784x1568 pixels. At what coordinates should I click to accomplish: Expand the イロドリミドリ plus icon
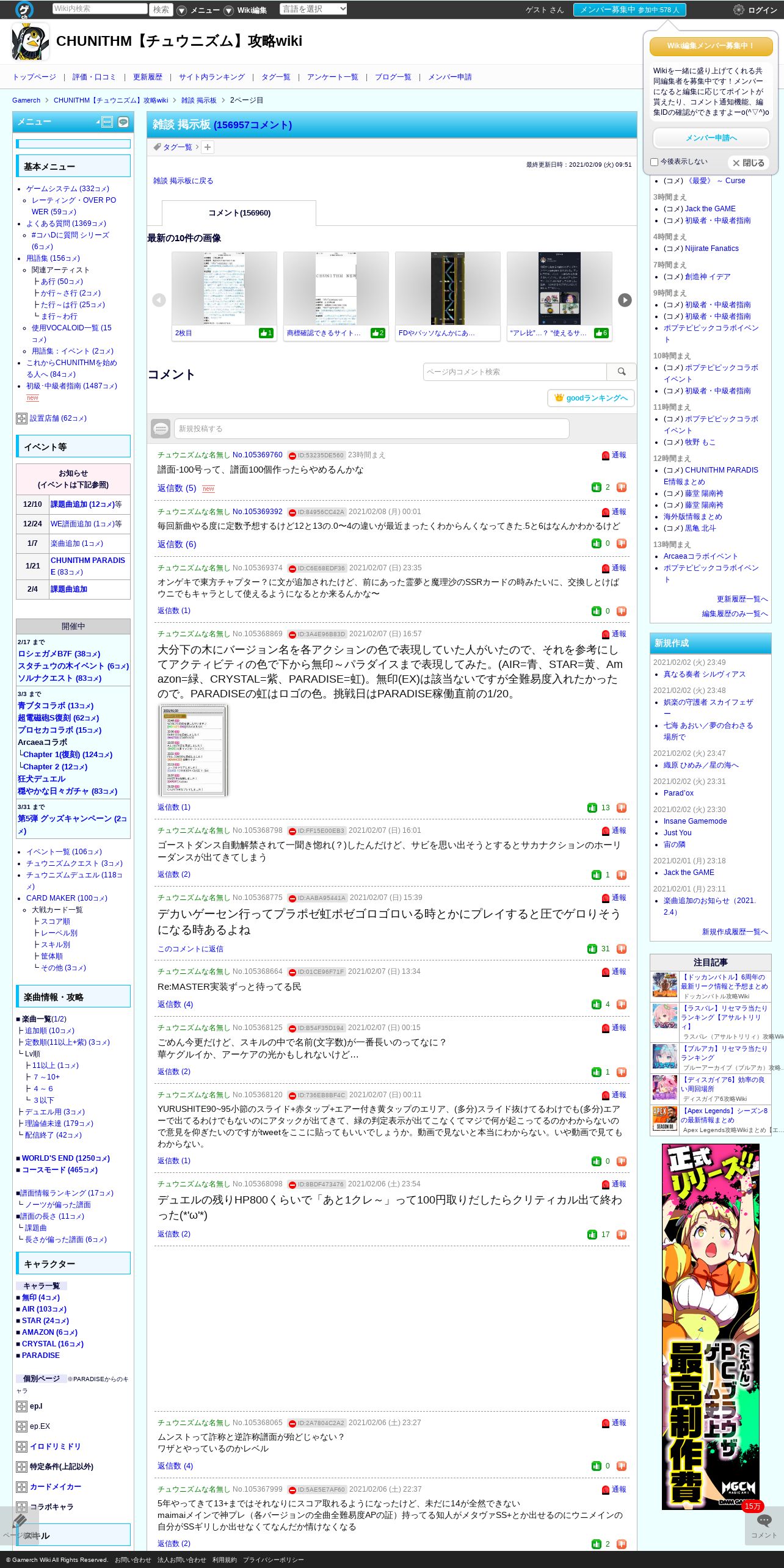coord(21,1447)
